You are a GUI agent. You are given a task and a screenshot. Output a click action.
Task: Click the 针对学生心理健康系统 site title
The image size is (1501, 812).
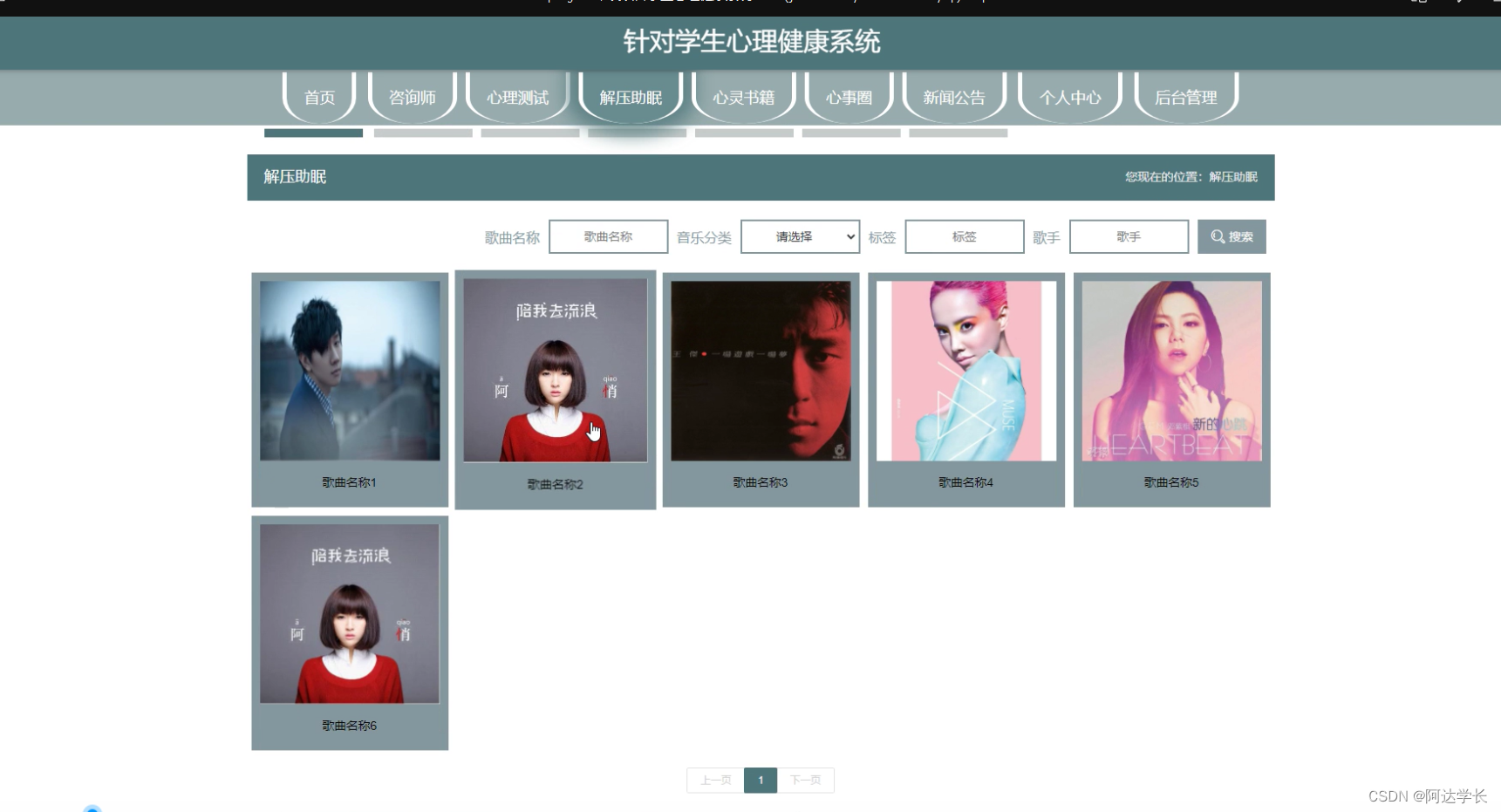click(x=752, y=42)
